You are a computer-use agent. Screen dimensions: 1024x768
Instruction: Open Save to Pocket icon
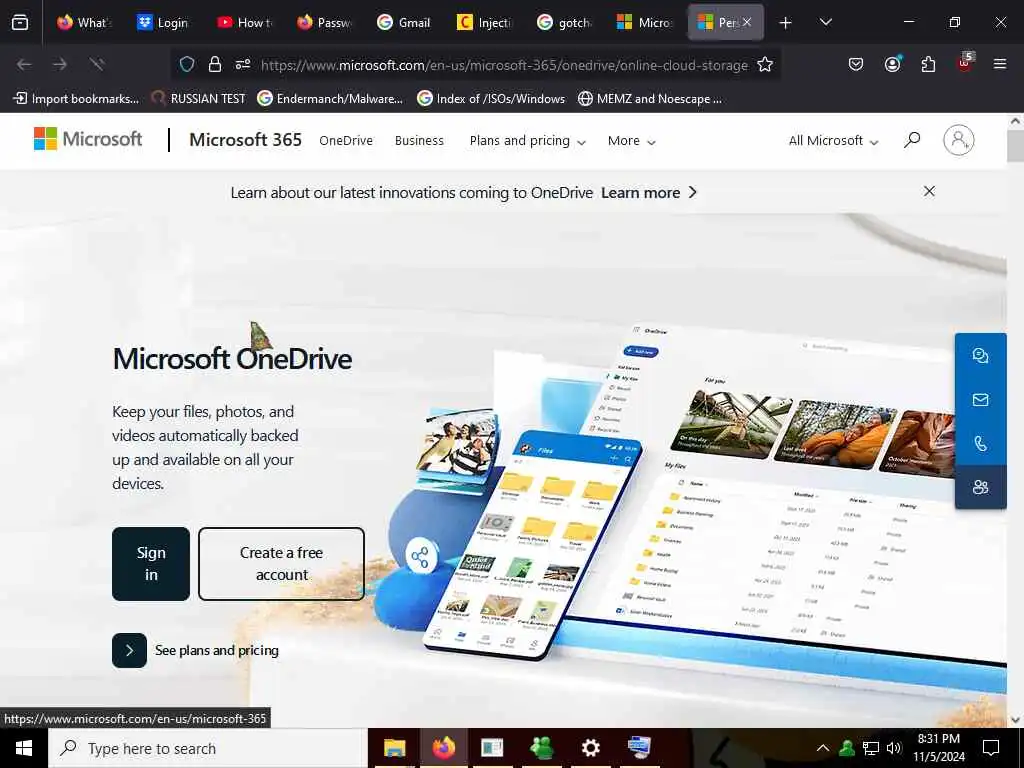point(856,64)
